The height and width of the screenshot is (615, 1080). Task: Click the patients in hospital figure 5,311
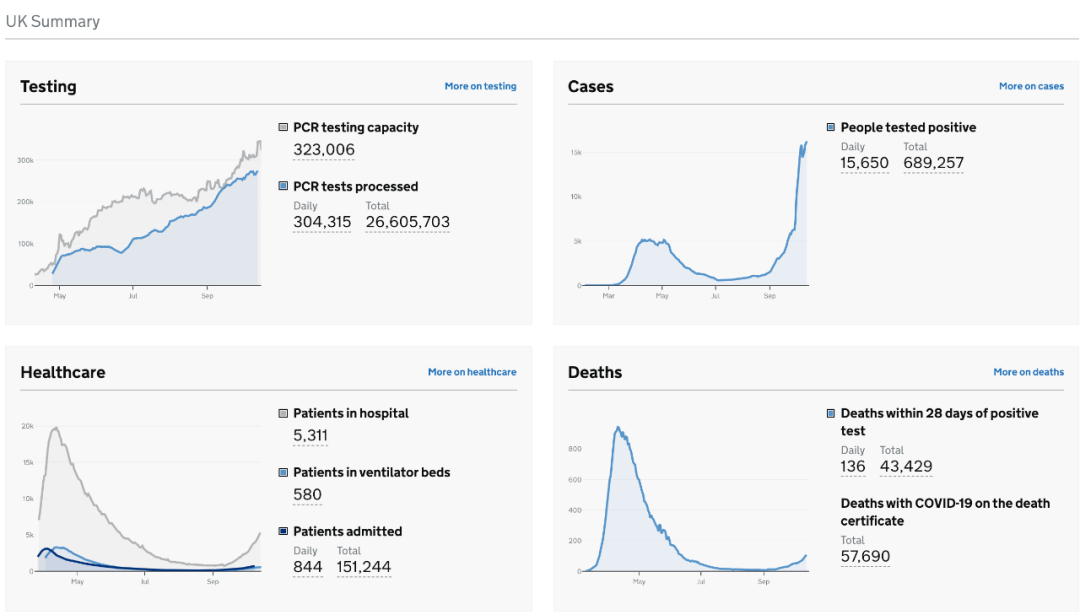[310, 435]
